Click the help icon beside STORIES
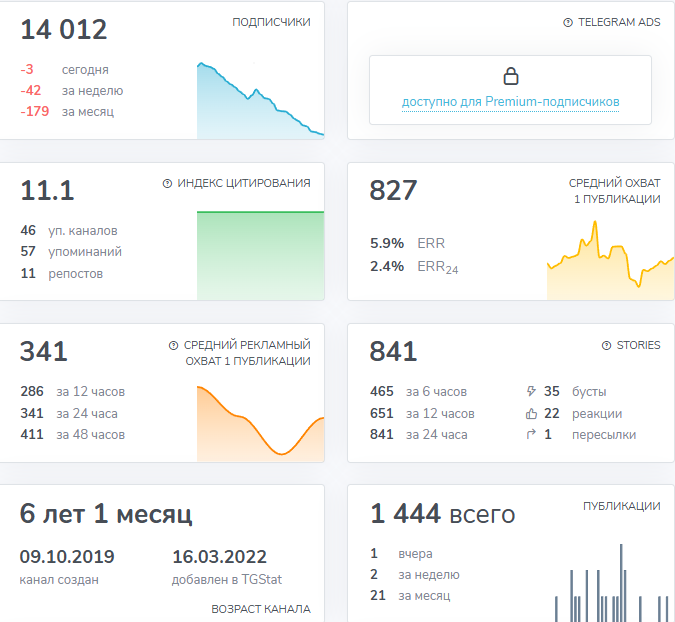Viewport: 675px width, 622px height. click(x=606, y=346)
